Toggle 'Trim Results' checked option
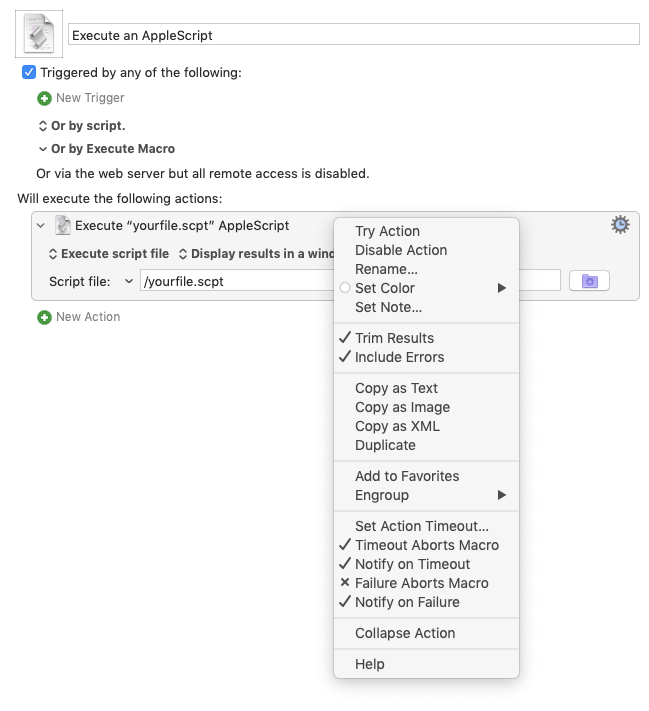Image resolution: width=649 pixels, height=711 pixels. (426, 338)
